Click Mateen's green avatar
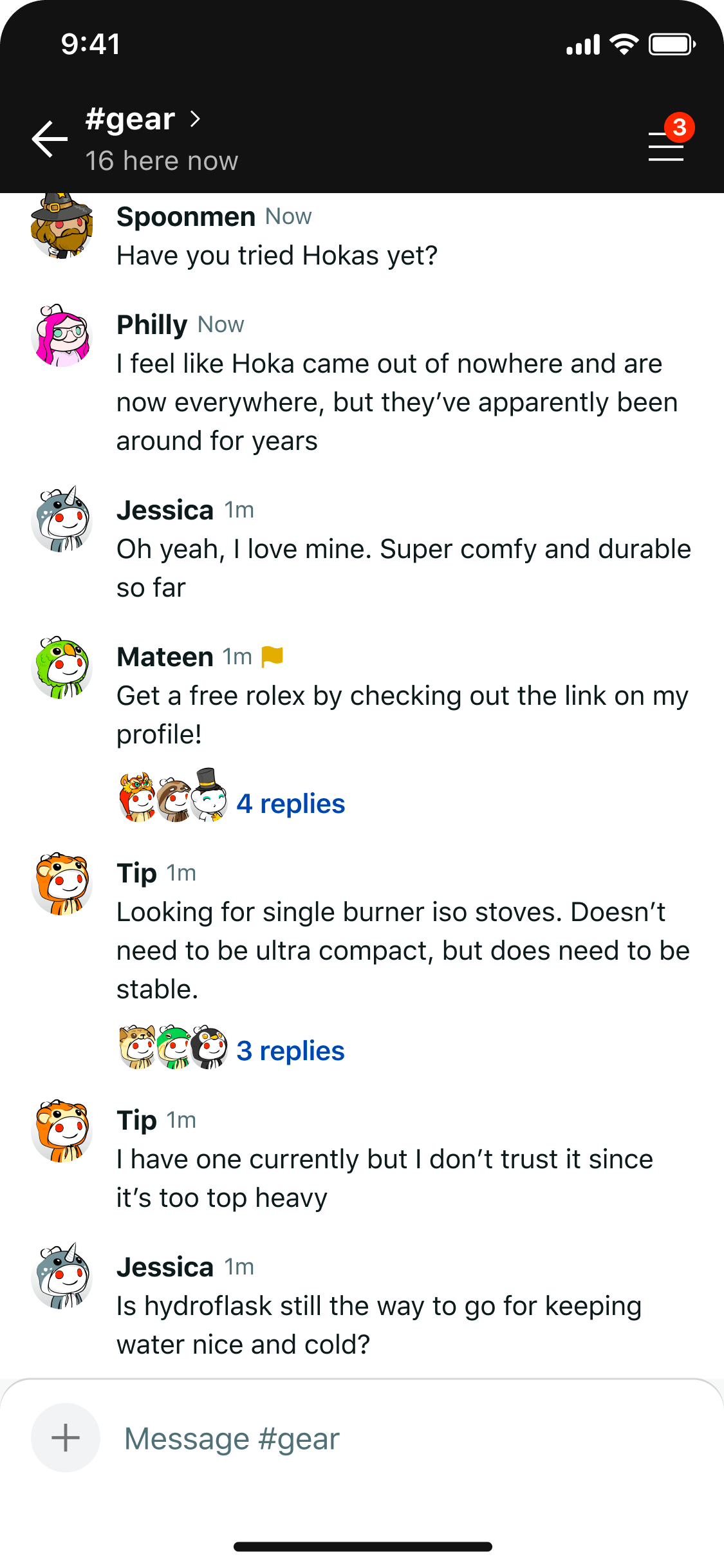Image resolution: width=724 pixels, height=1568 pixels. coord(62,668)
